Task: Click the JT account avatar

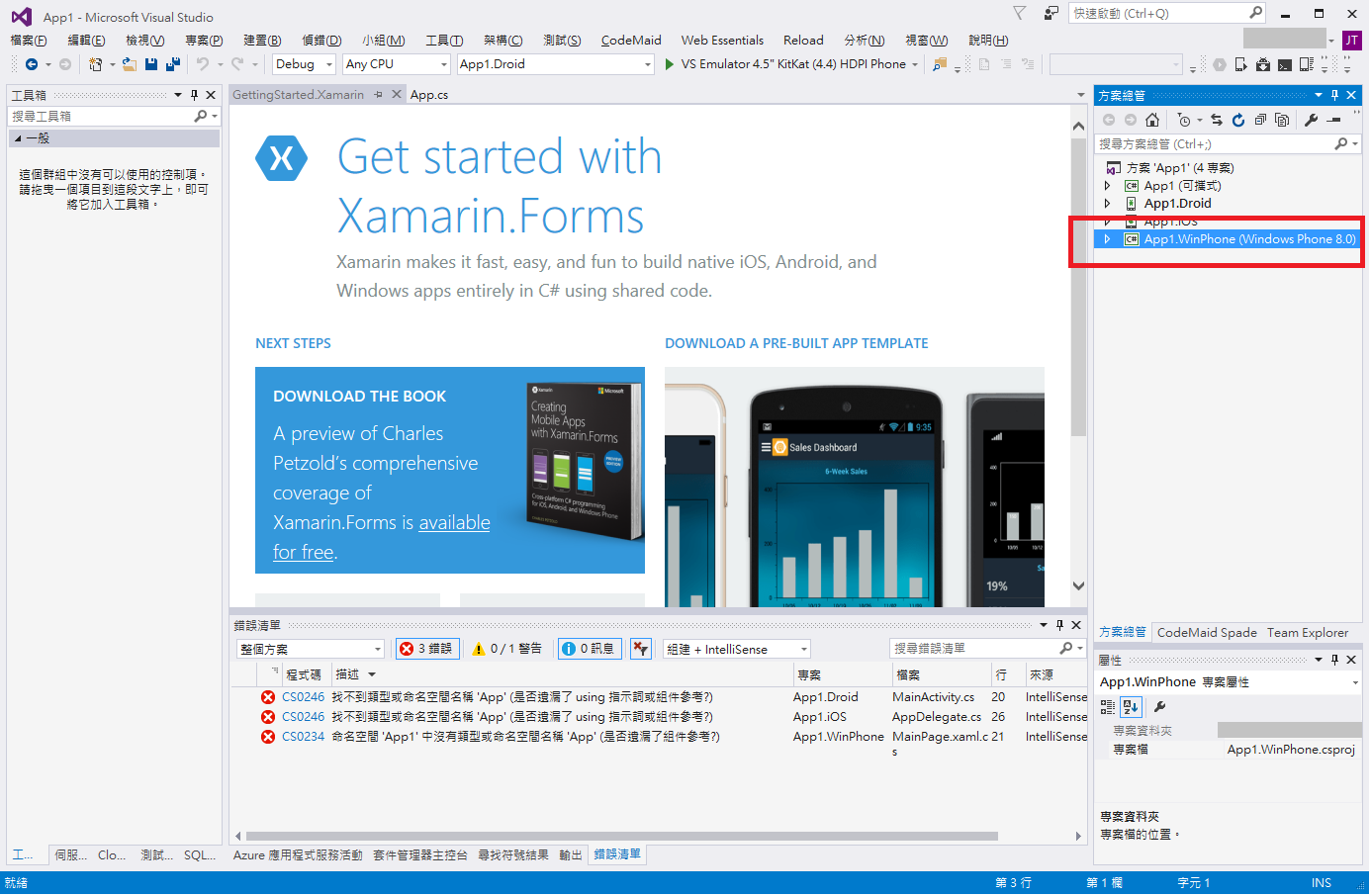Action: (1351, 40)
